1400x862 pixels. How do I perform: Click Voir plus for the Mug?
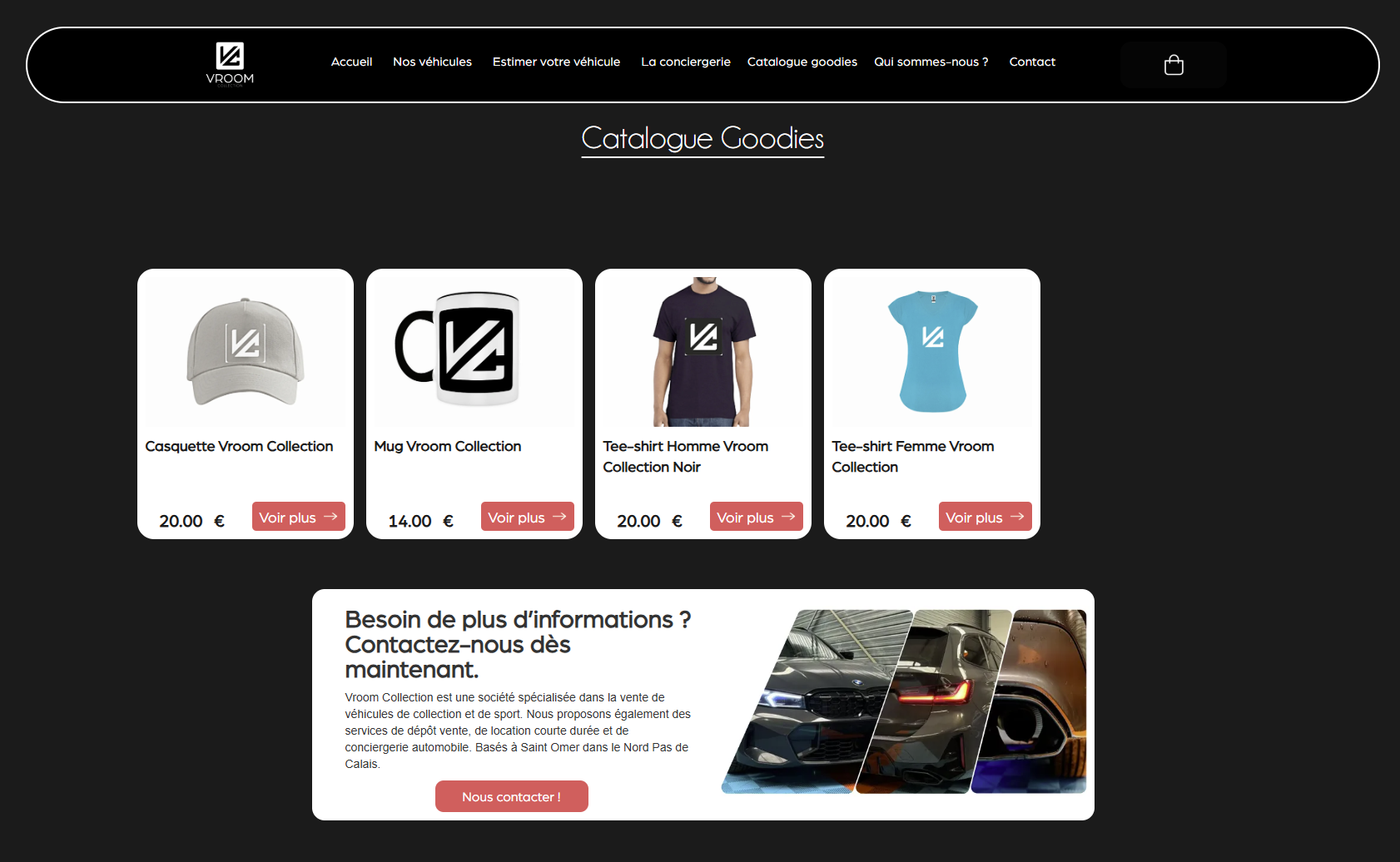point(528,517)
